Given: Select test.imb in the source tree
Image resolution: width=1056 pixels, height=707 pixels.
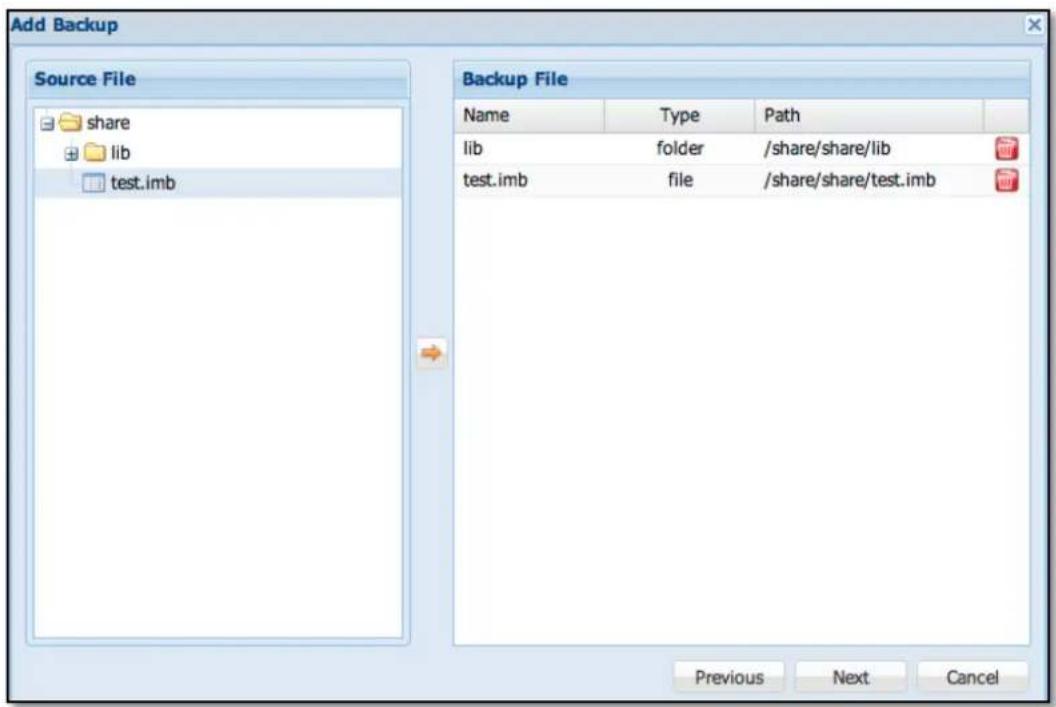Looking at the screenshot, I should coord(143,182).
